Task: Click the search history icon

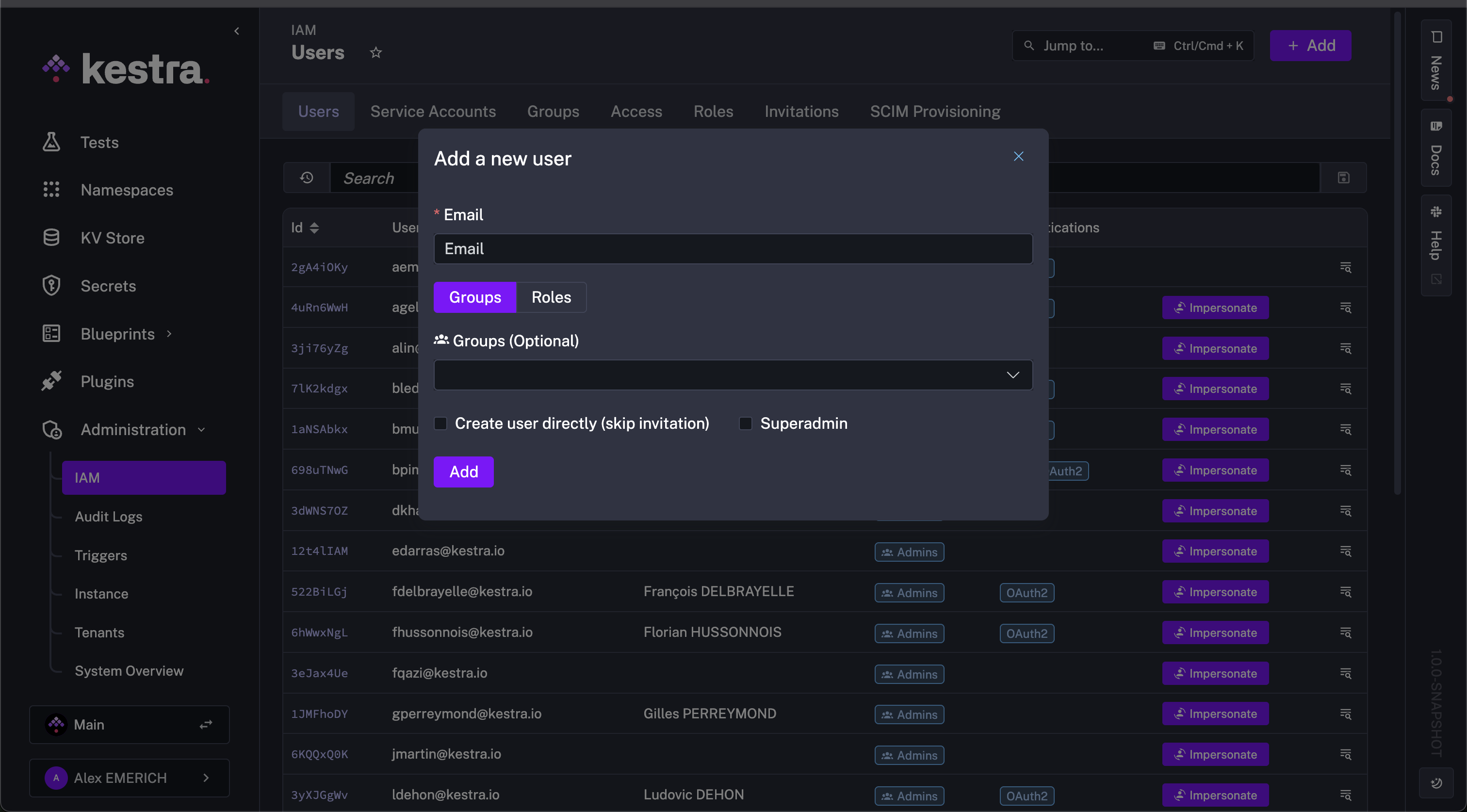Action: click(x=306, y=178)
